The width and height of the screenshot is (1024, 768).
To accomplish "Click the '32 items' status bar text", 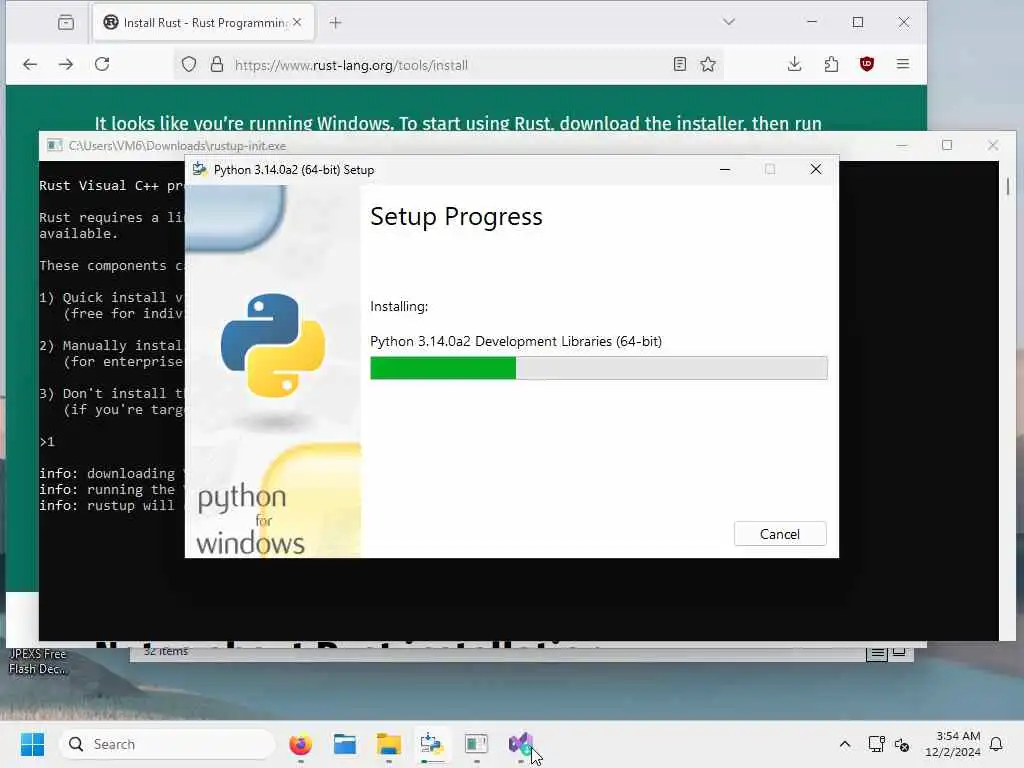I will (x=166, y=651).
